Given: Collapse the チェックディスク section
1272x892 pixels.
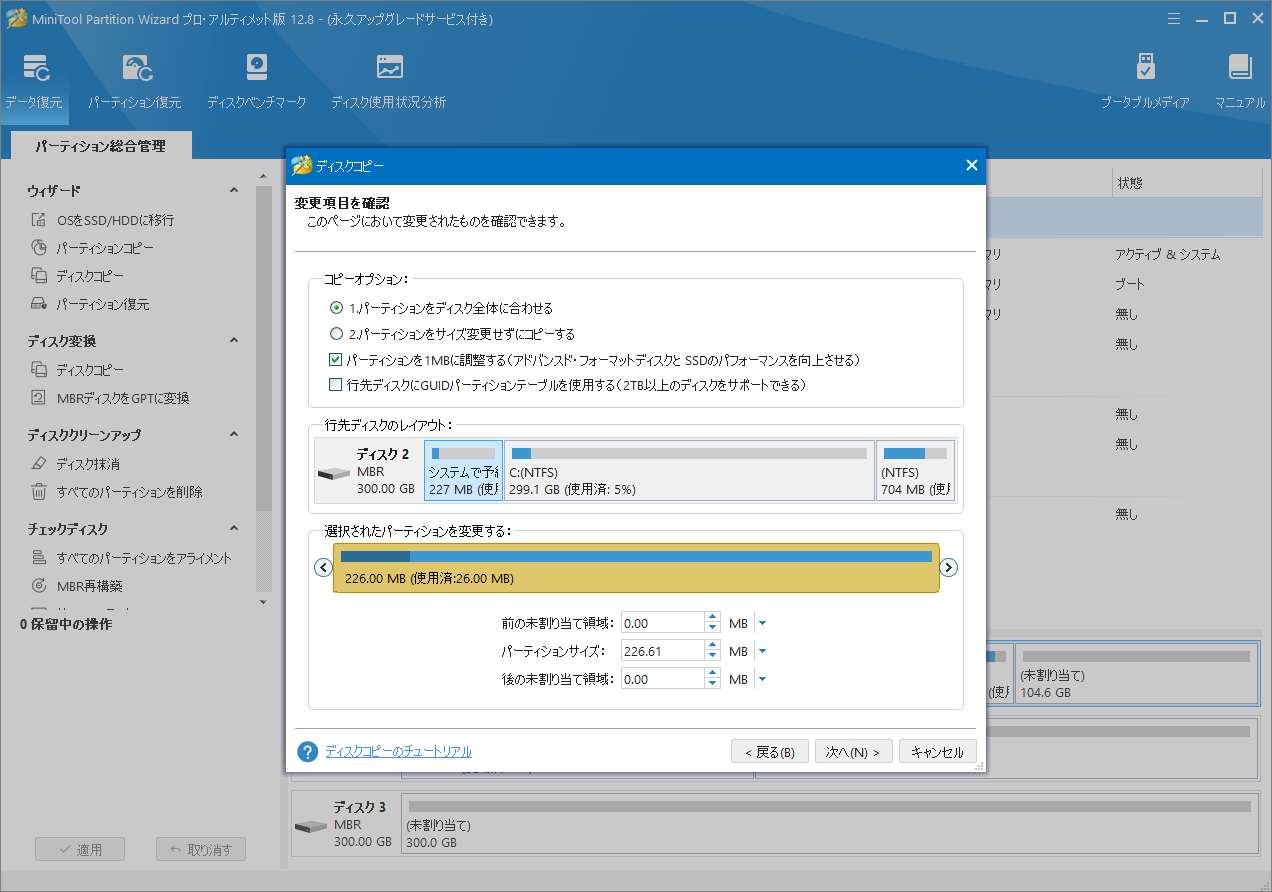Looking at the screenshot, I should 234,528.
